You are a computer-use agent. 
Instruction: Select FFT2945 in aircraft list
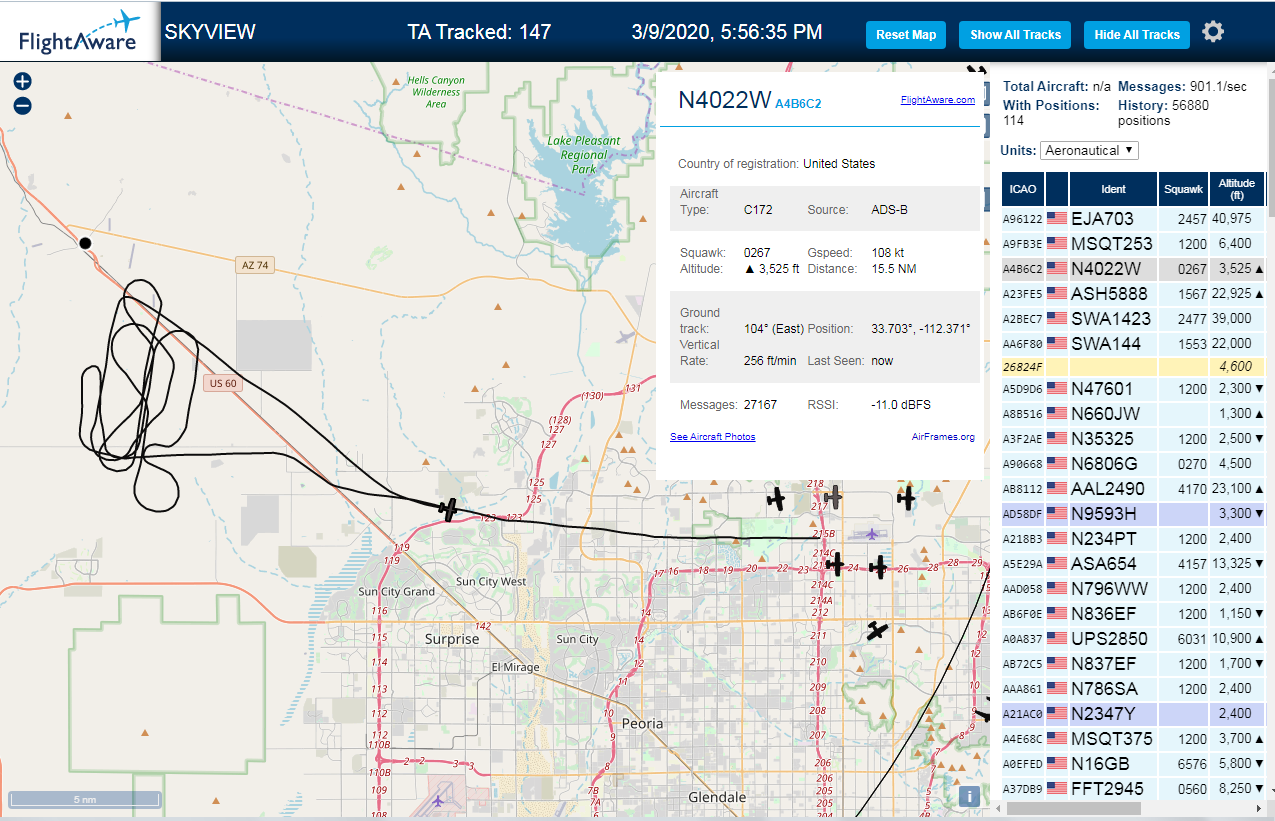[x=1134, y=788]
